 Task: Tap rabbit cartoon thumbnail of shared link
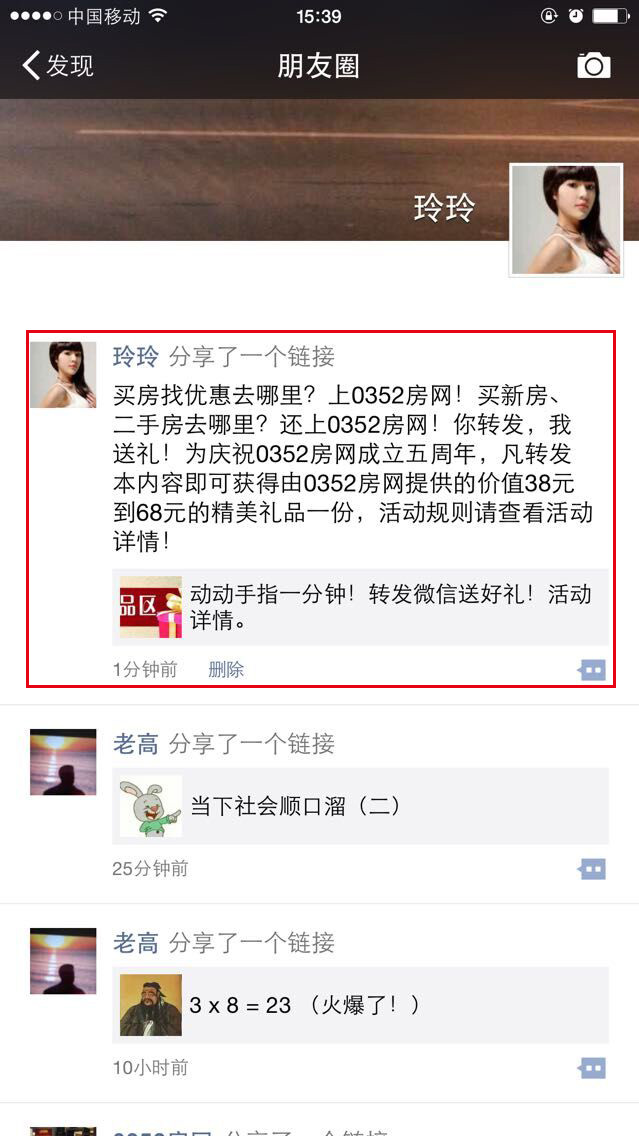pos(151,806)
